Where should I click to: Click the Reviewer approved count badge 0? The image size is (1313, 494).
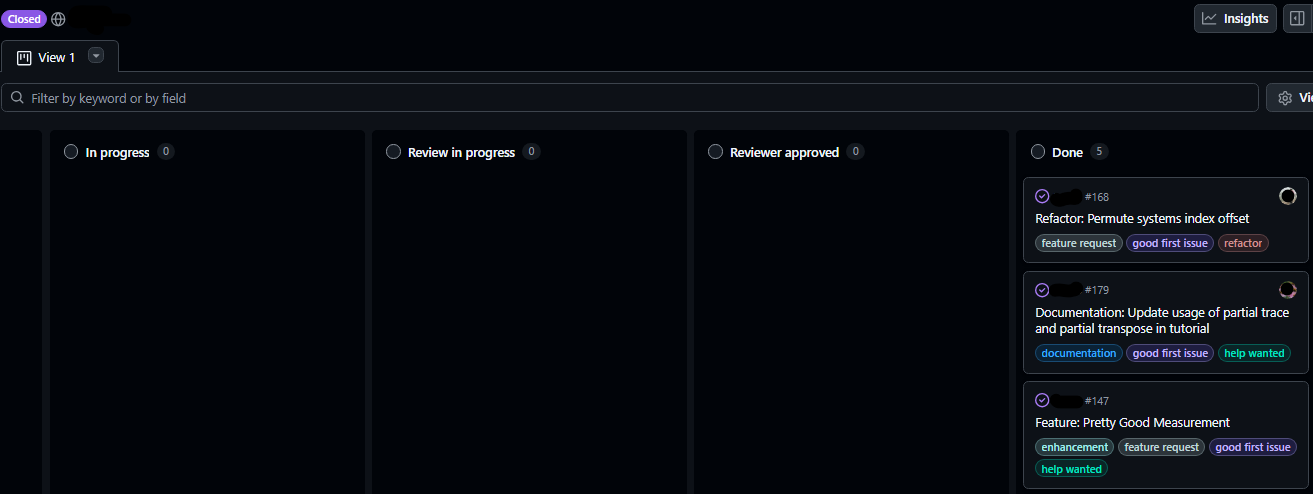tap(855, 152)
